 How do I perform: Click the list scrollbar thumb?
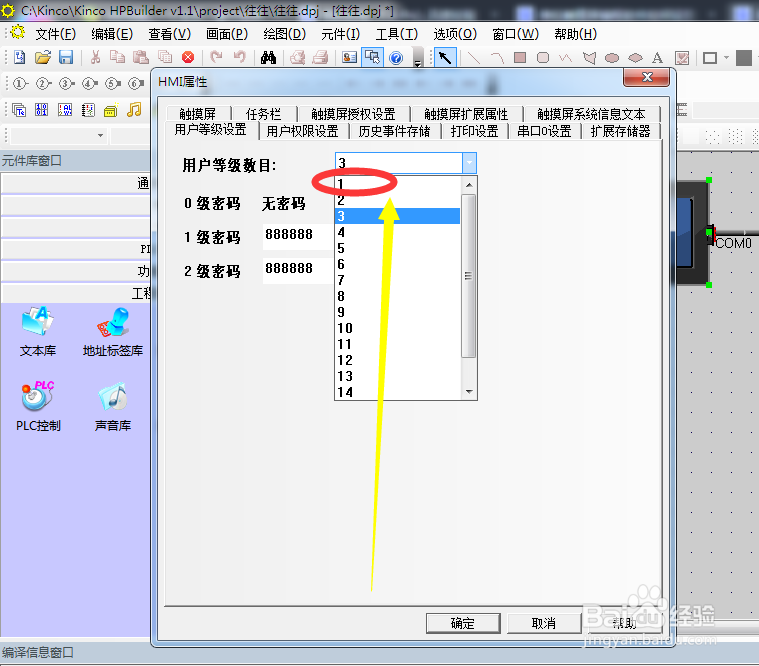click(469, 276)
